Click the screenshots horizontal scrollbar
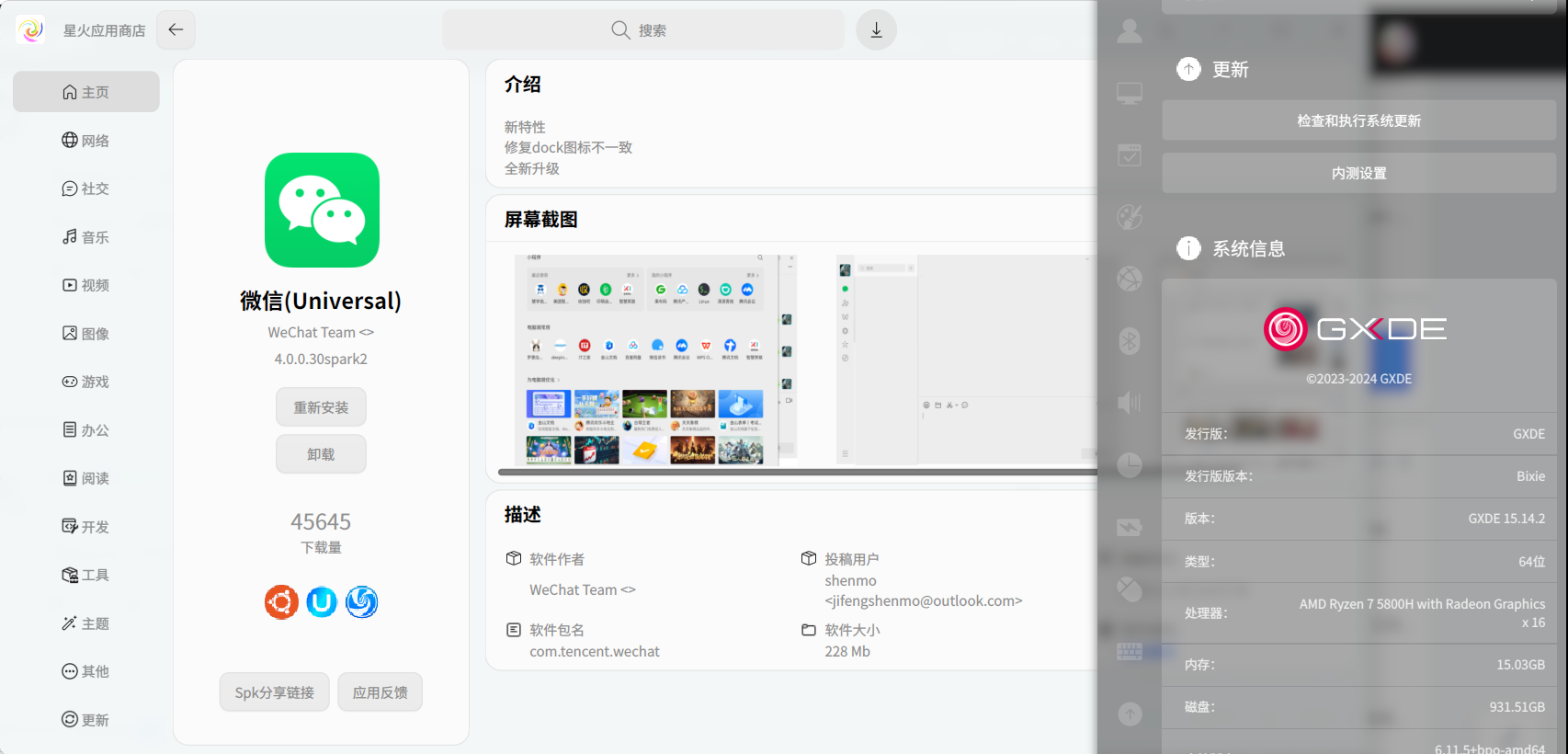Viewport: 1568px width, 754px height. [798, 472]
